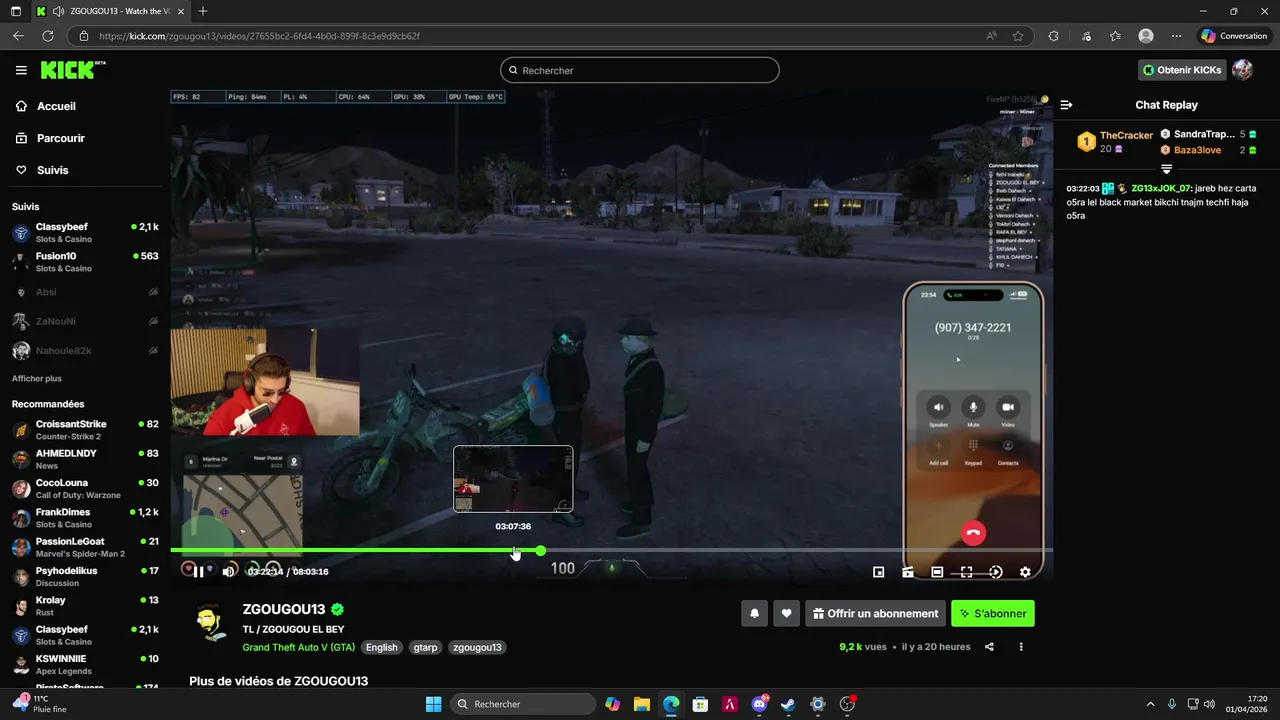Open CroissantStrike recommended channel
Screen dimensions: 1280x720
tap(85, 430)
